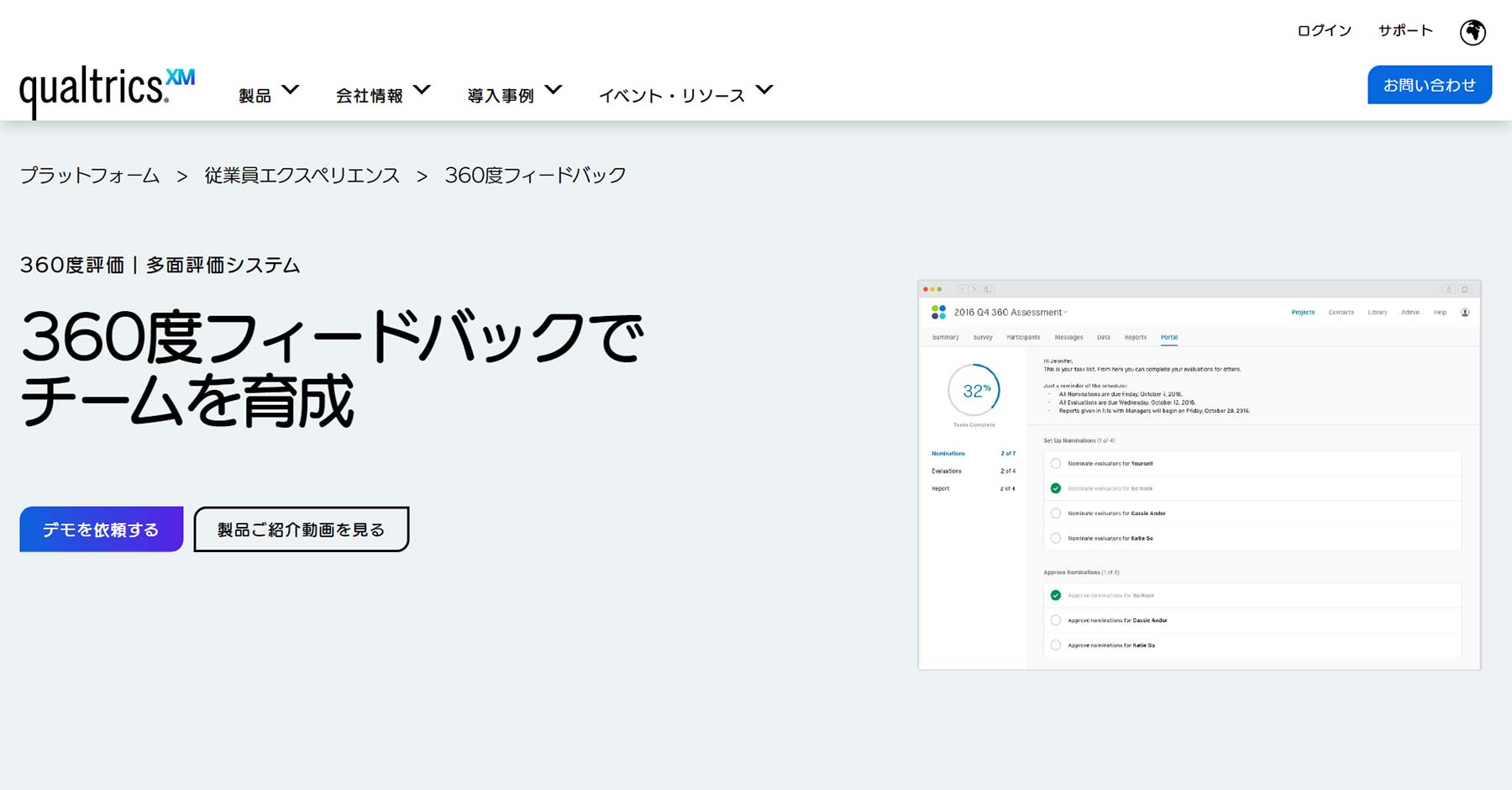1512x790 pixels.
Task: Switch to the Survey tab in the preview
Action: point(983,338)
